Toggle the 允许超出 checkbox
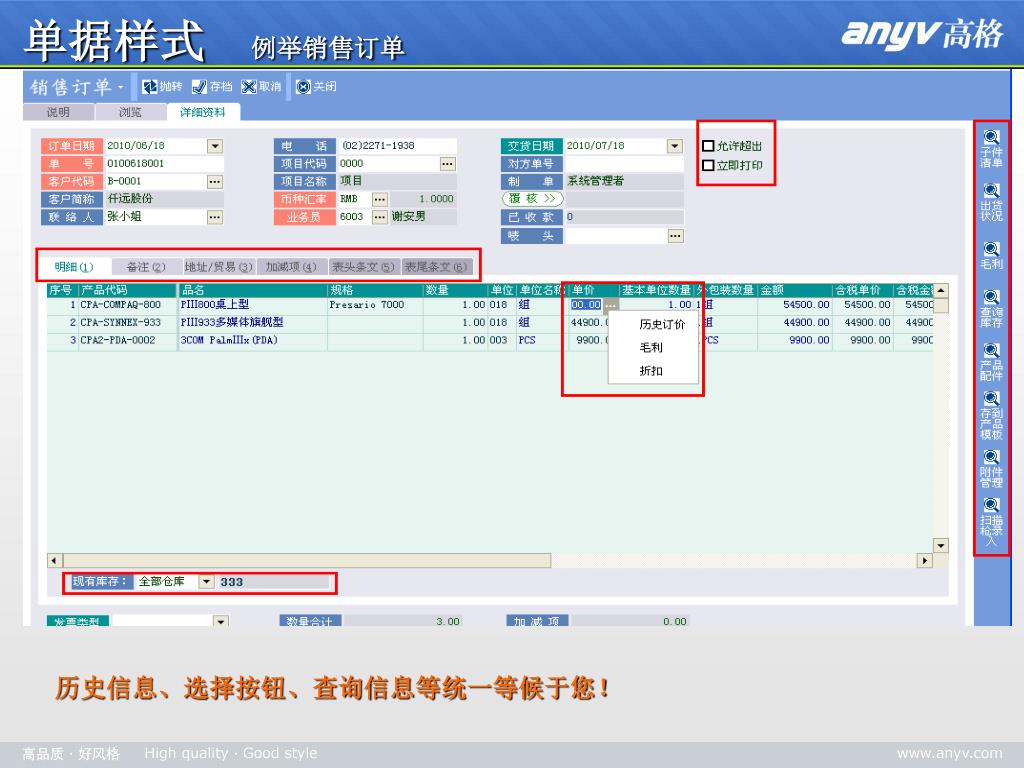The image size is (1024, 768). click(708, 146)
